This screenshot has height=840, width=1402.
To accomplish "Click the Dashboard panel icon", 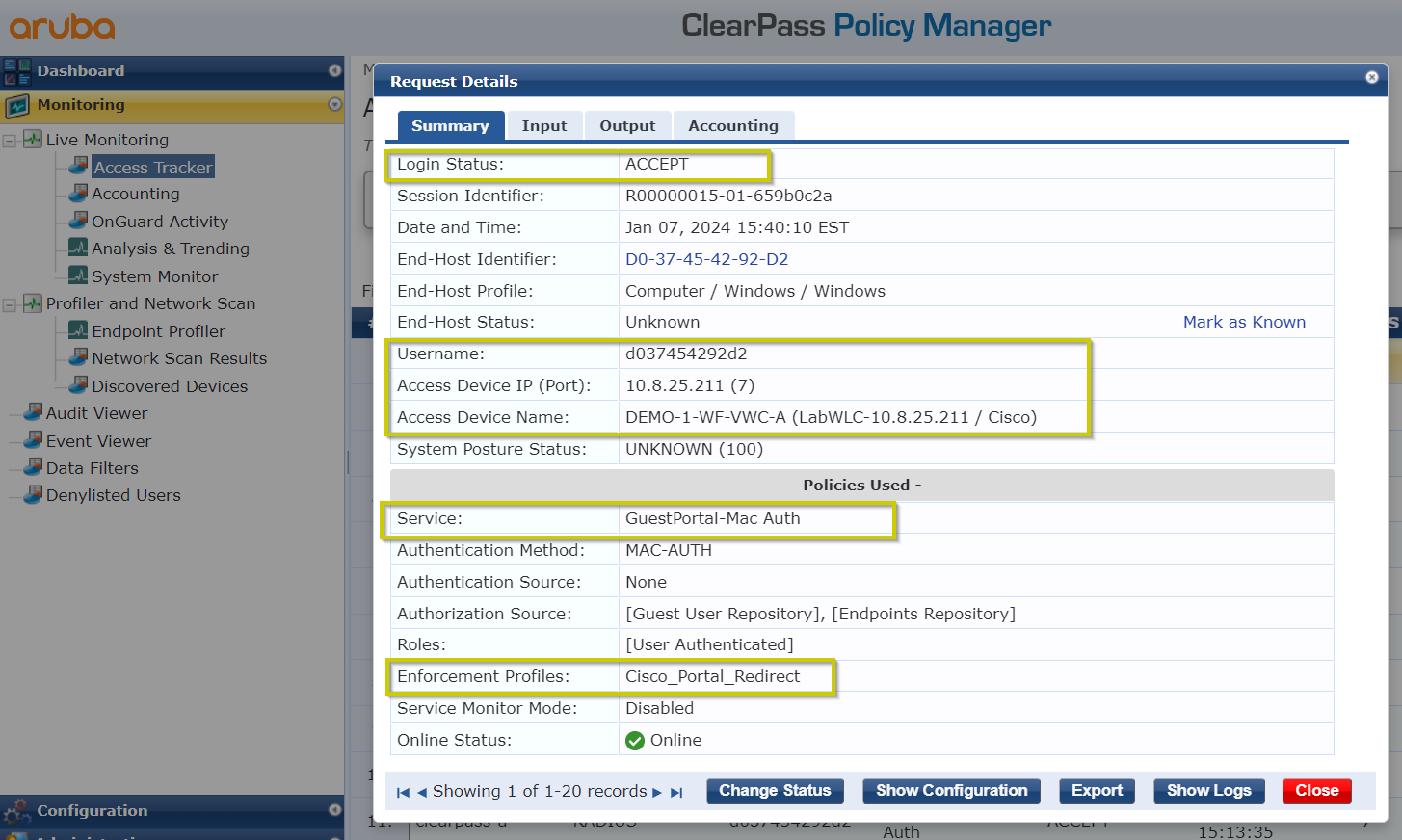I will pyautogui.click(x=17, y=71).
